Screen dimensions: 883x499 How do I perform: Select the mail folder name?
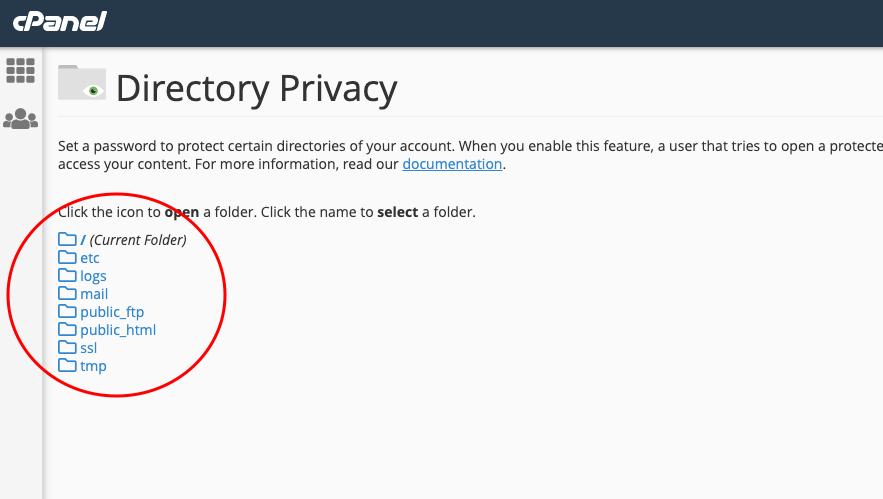[94, 294]
